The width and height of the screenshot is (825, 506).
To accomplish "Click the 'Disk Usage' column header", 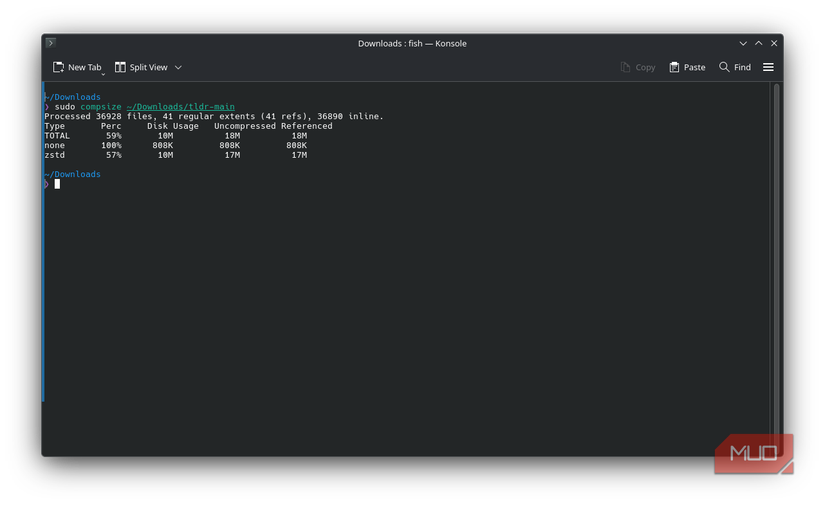I will pyautogui.click(x=173, y=126).
